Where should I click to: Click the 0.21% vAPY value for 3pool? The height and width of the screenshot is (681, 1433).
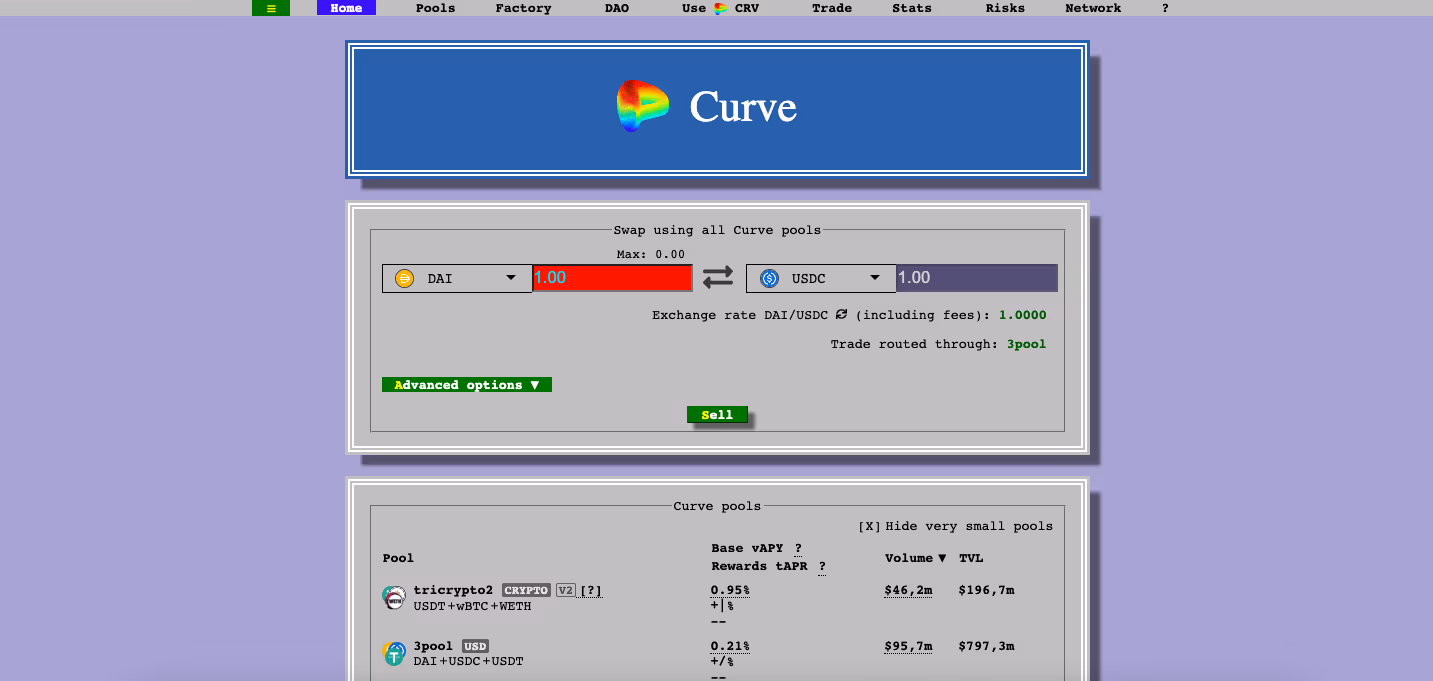[730, 647]
